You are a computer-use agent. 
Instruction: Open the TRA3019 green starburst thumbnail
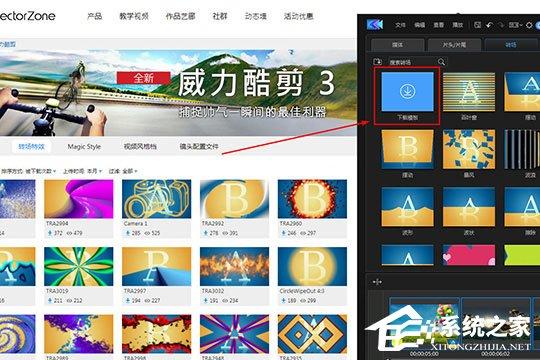point(79,266)
